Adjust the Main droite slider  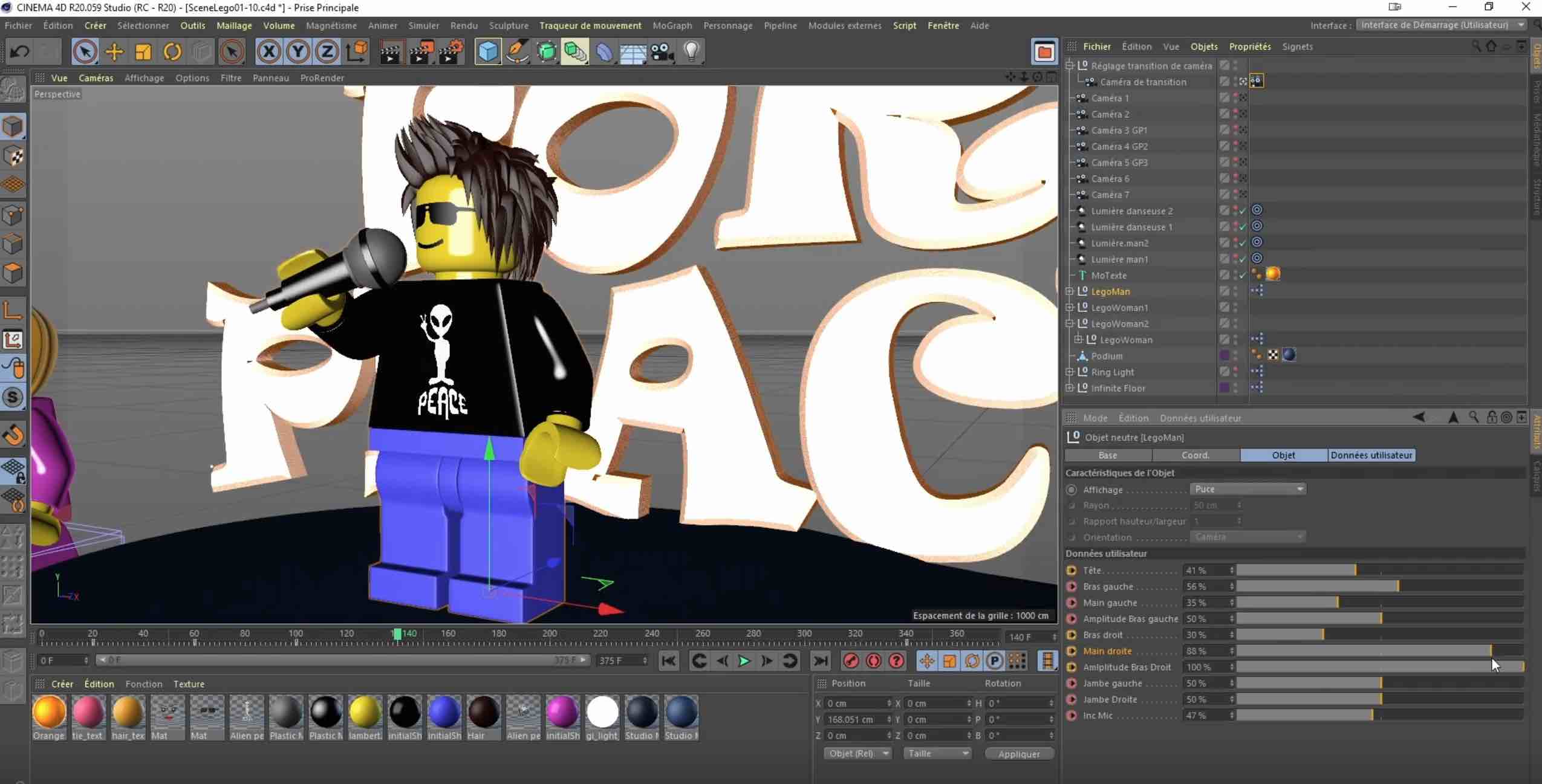pos(1379,651)
